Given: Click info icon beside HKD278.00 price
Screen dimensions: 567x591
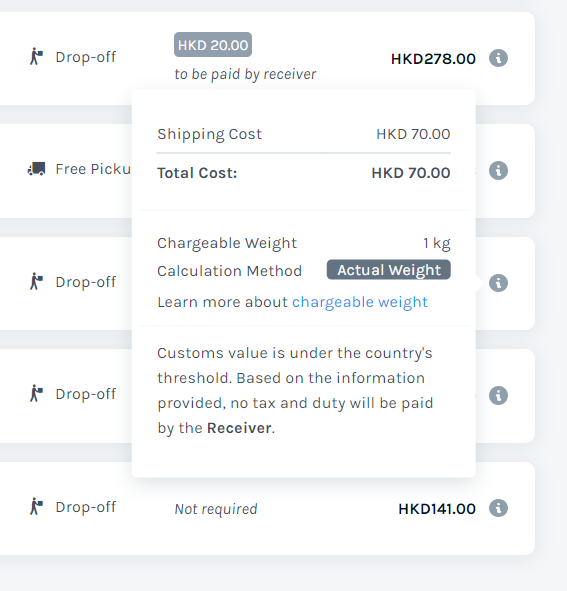Looking at the screenshot, I should click(498, 58).
